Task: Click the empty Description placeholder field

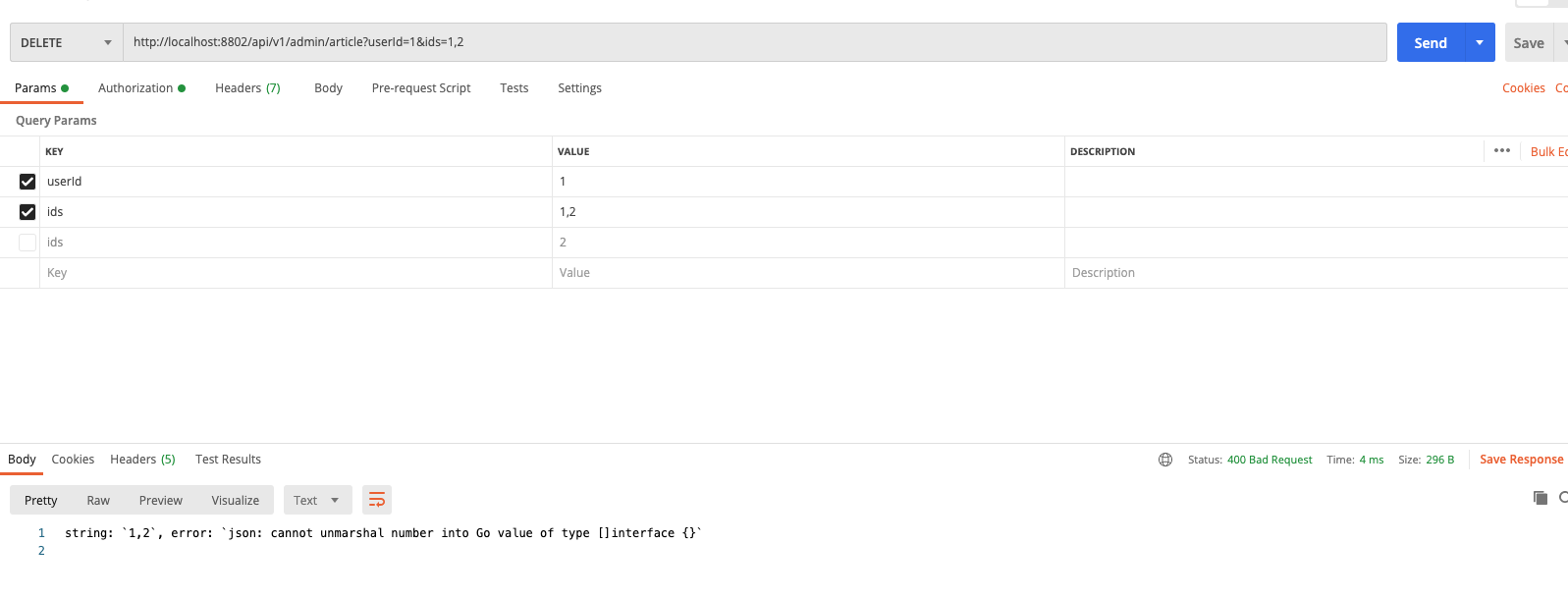Action: pyautogui.click(x=1316, y=273)
